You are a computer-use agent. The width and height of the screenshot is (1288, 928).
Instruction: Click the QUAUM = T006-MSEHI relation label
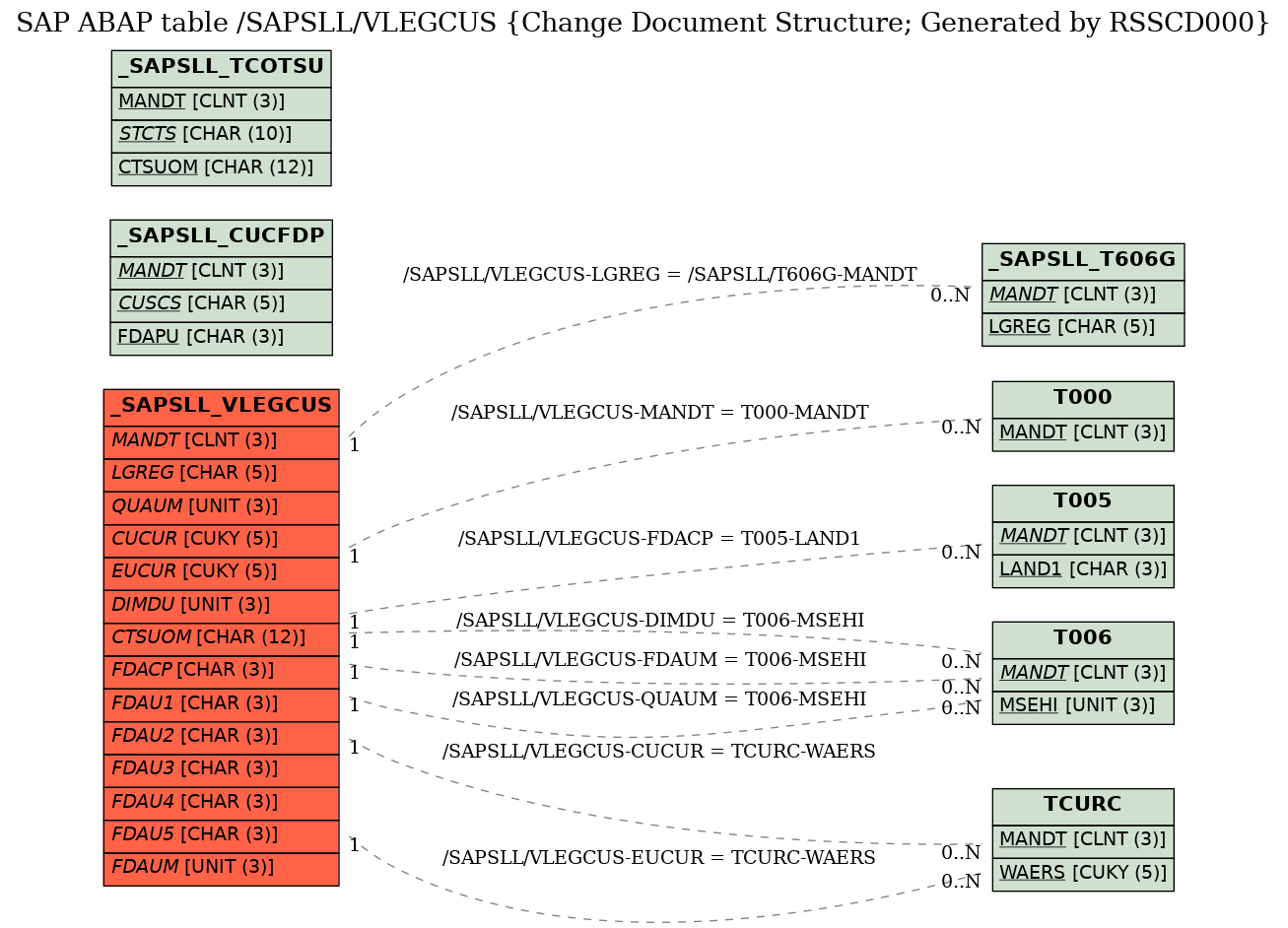659,699
